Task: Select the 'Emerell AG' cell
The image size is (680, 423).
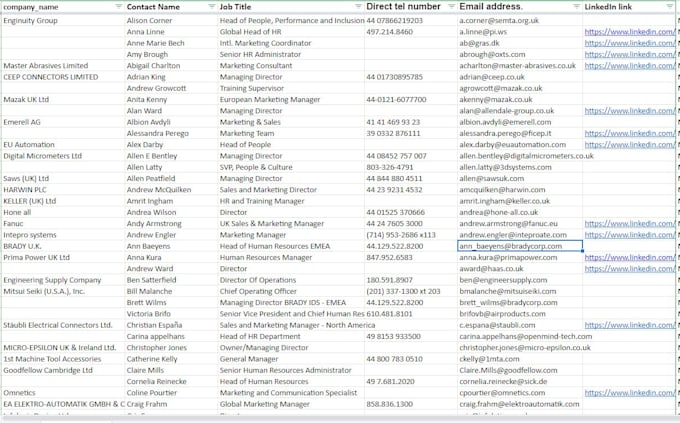Action: [62, 122]
